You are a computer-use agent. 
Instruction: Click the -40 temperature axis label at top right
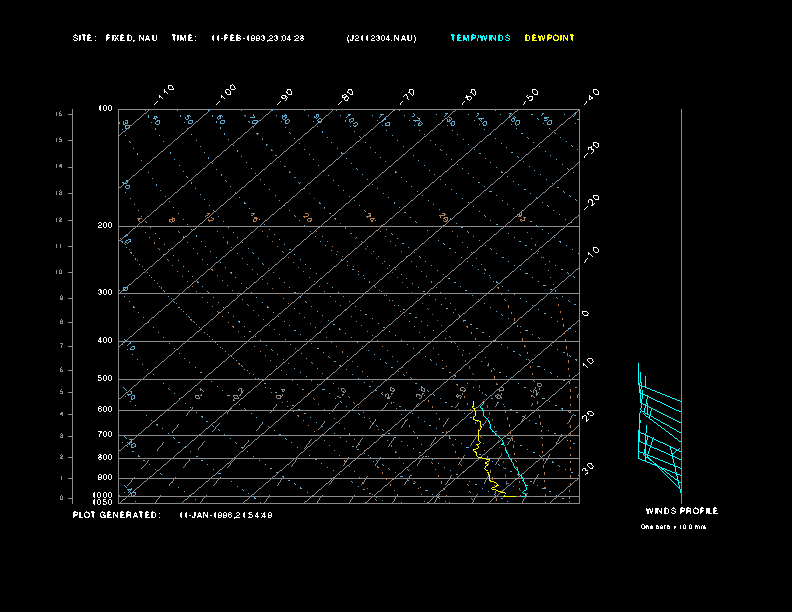point(591,95)
